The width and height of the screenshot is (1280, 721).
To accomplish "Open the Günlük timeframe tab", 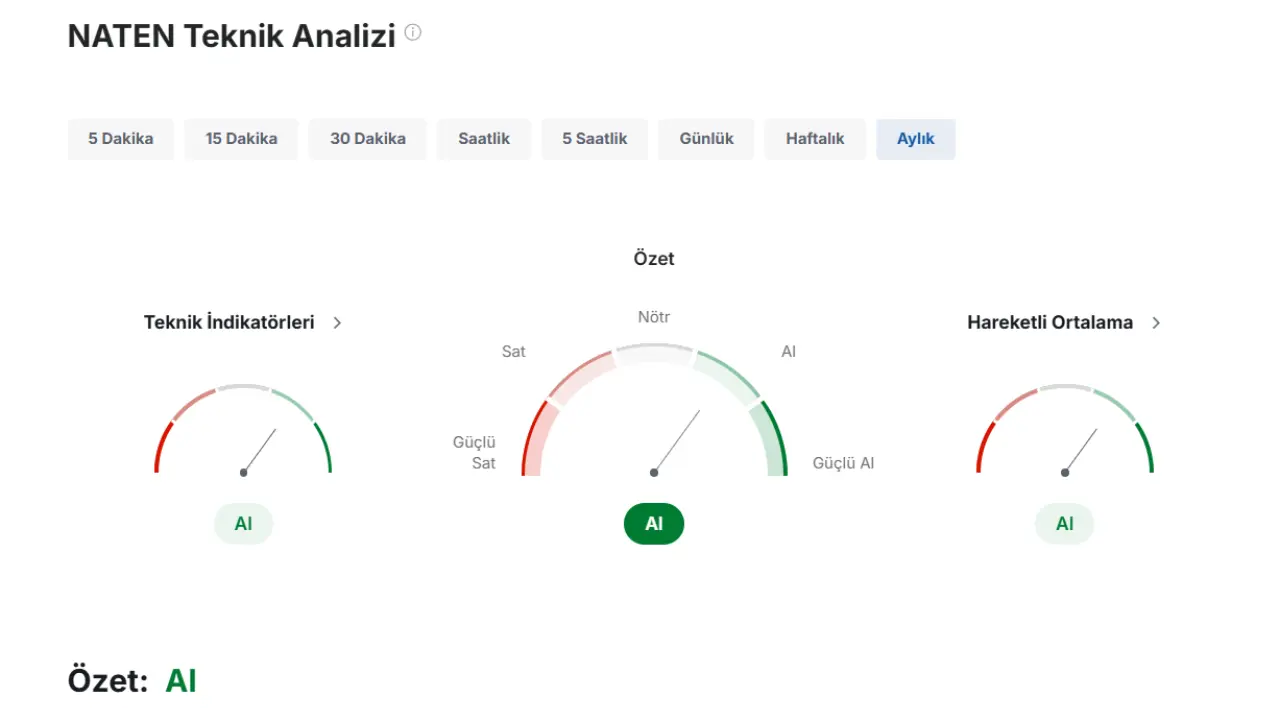I will (706, 139).
